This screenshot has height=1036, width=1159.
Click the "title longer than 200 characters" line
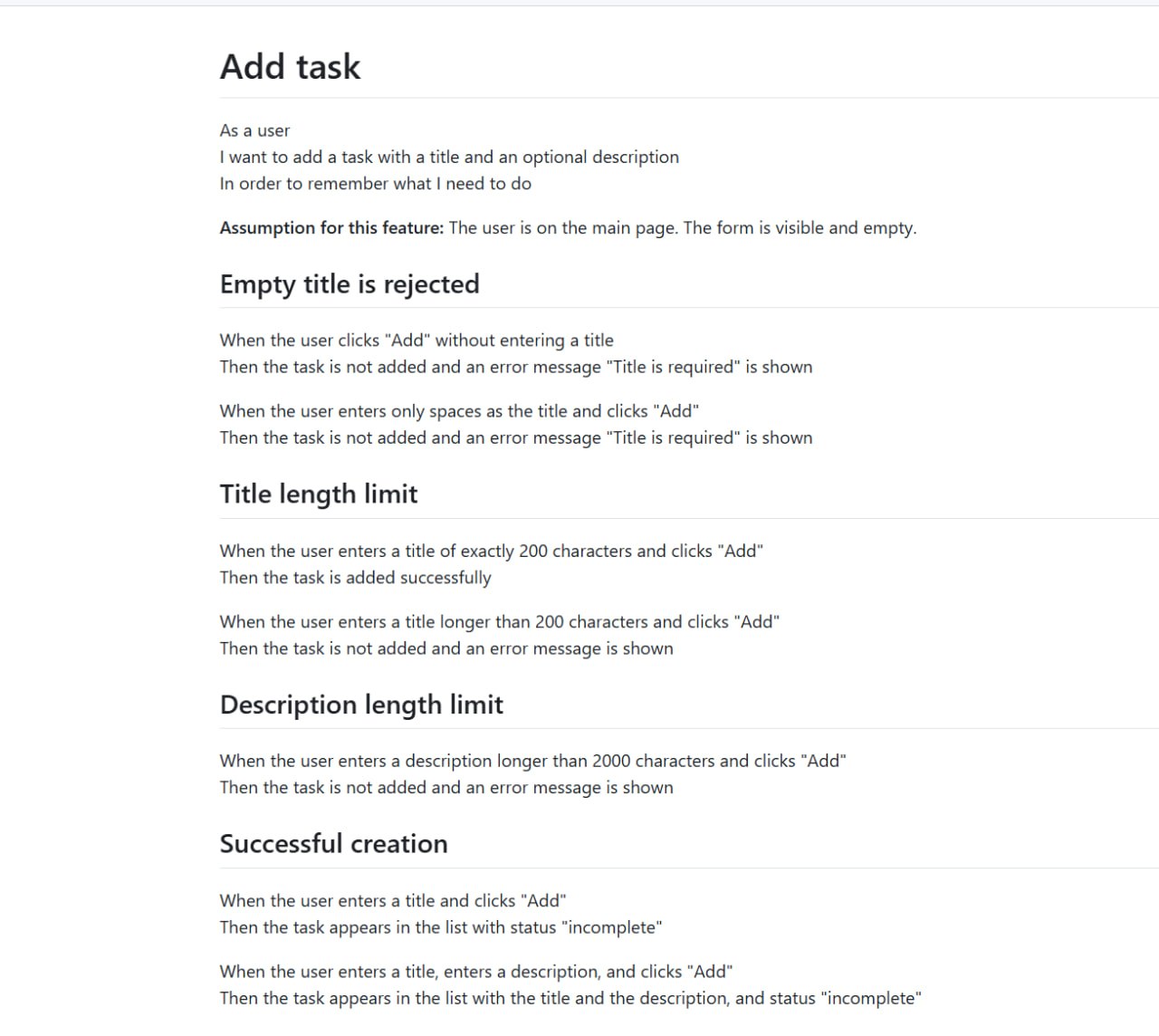500,622
